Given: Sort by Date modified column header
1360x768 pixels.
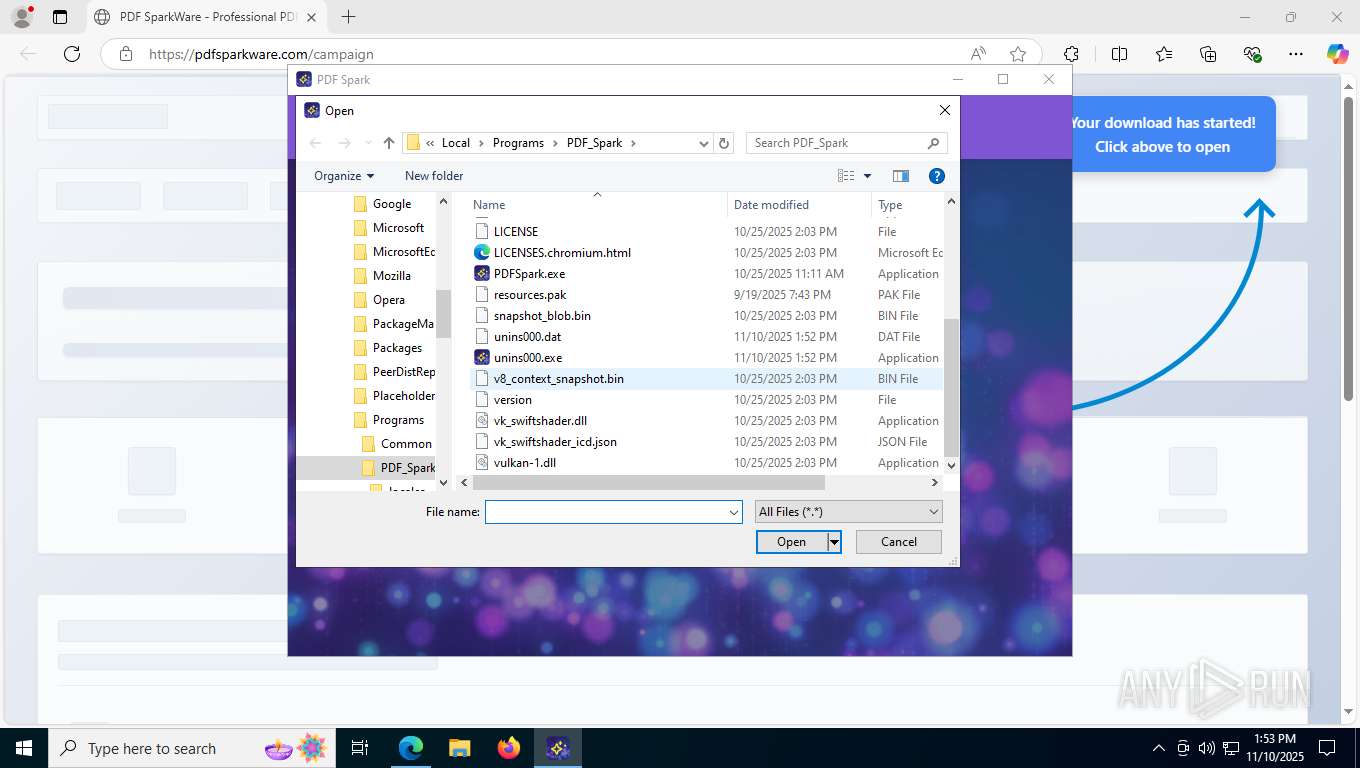Looking at the screenshot, I should click(x=771, y=205).
